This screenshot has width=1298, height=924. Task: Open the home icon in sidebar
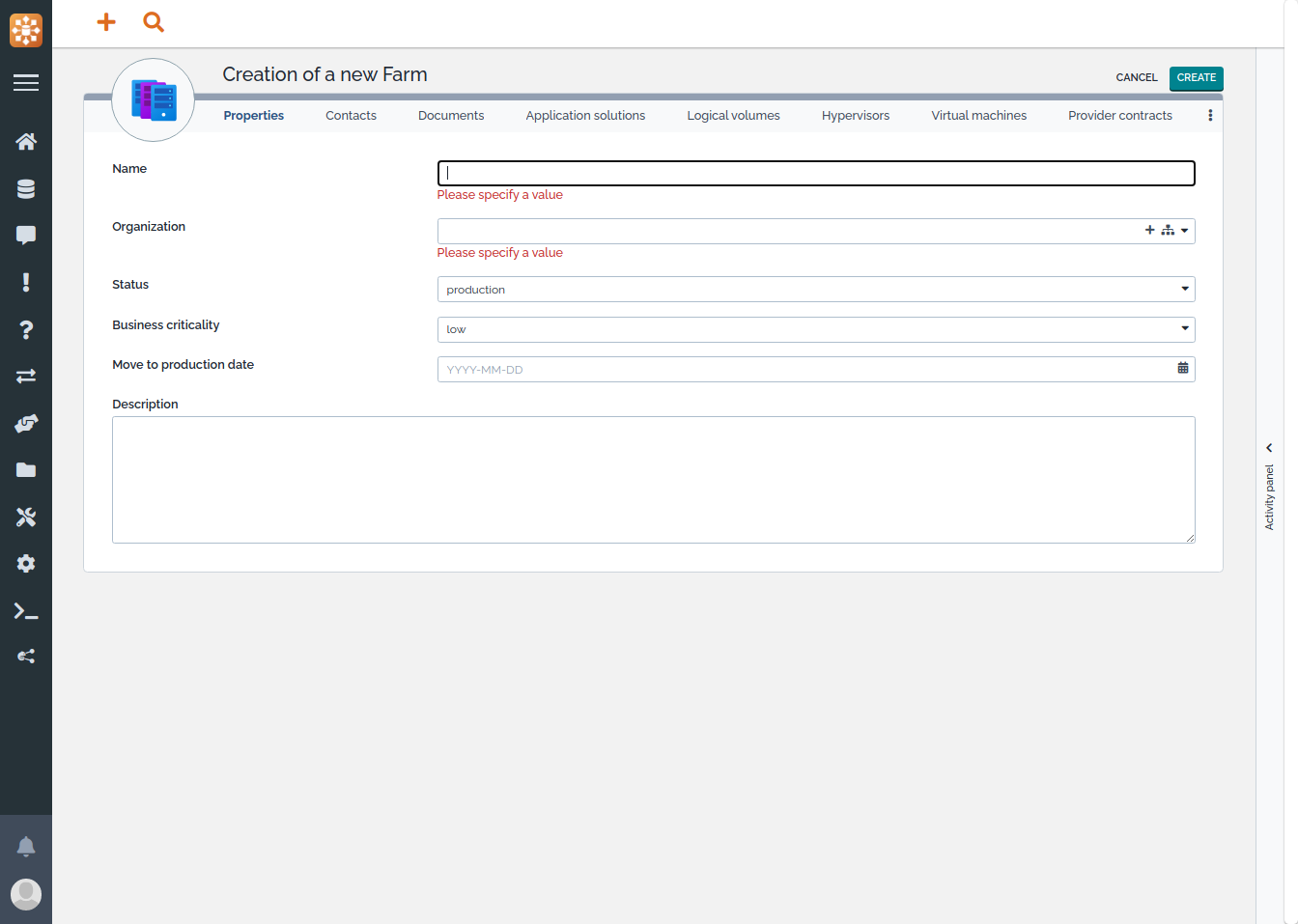[26, 142]
